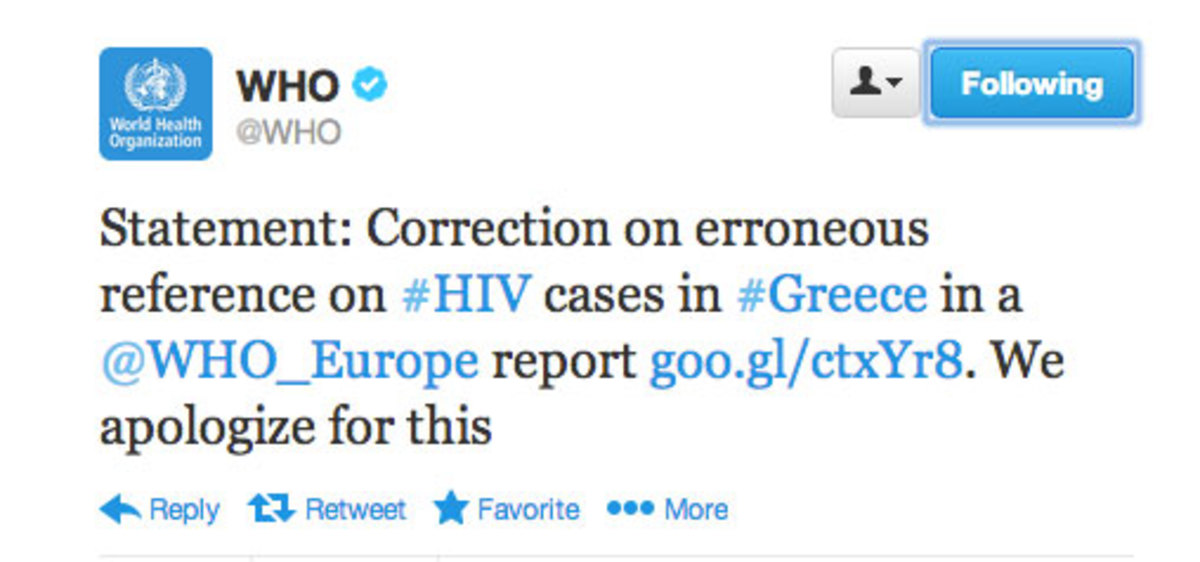
Task: Click the tweet text 'apologize for this'
Action: click(x=296, y=429)
